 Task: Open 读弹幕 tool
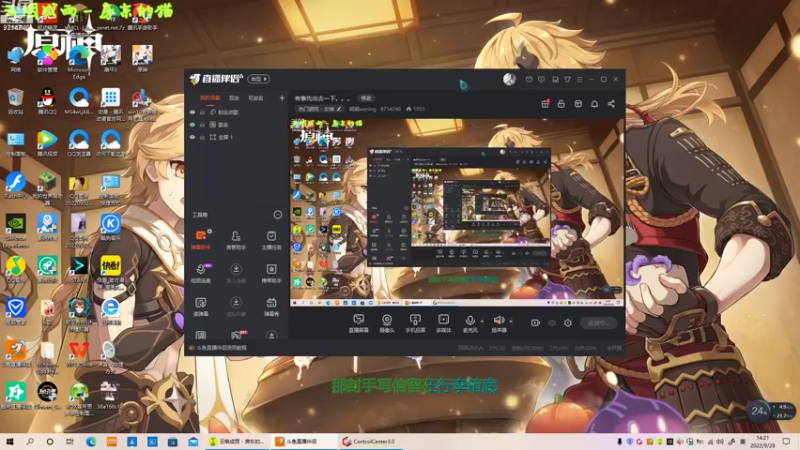pyautogui.click(x=201, y=307)
